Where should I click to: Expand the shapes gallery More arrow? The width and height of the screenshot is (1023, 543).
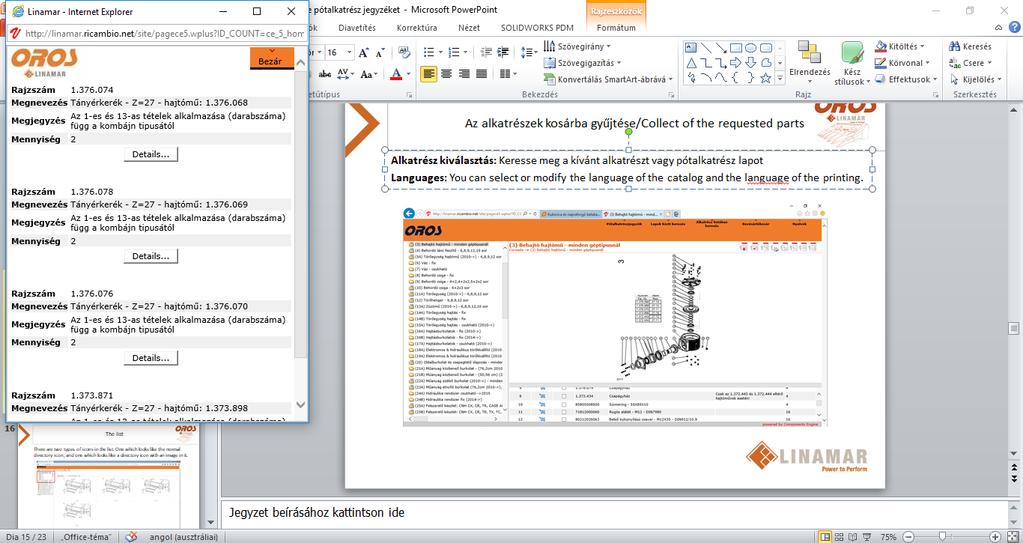781,78
